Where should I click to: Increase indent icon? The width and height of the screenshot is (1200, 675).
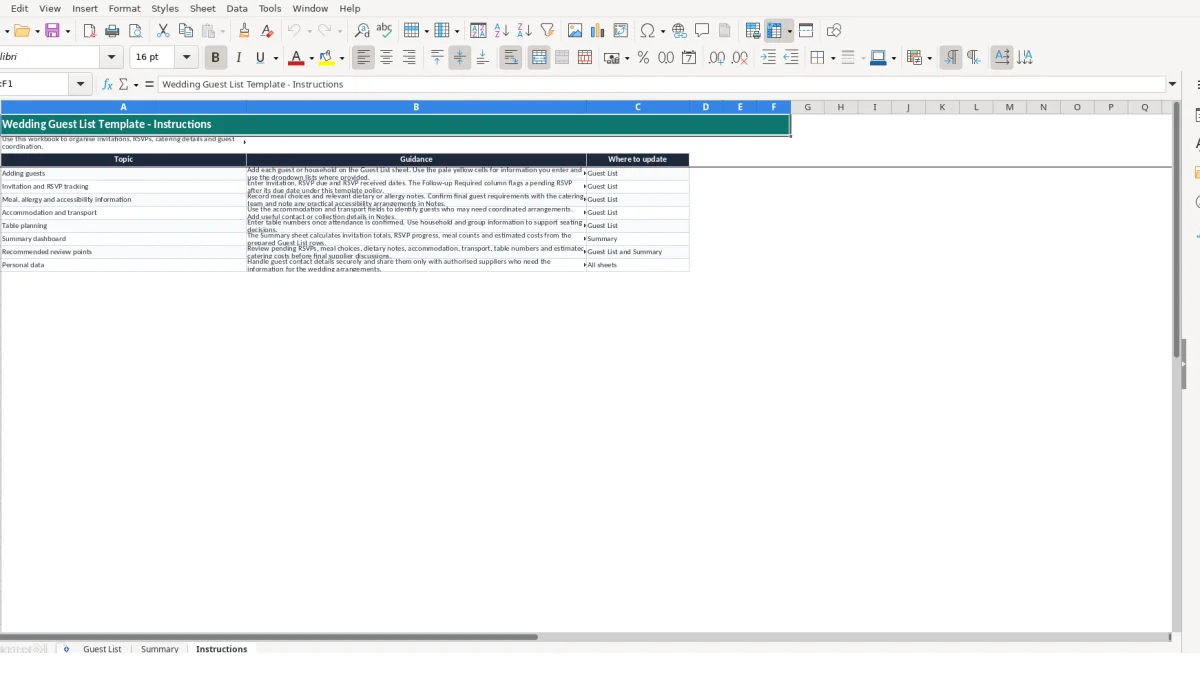coord(768,58)
